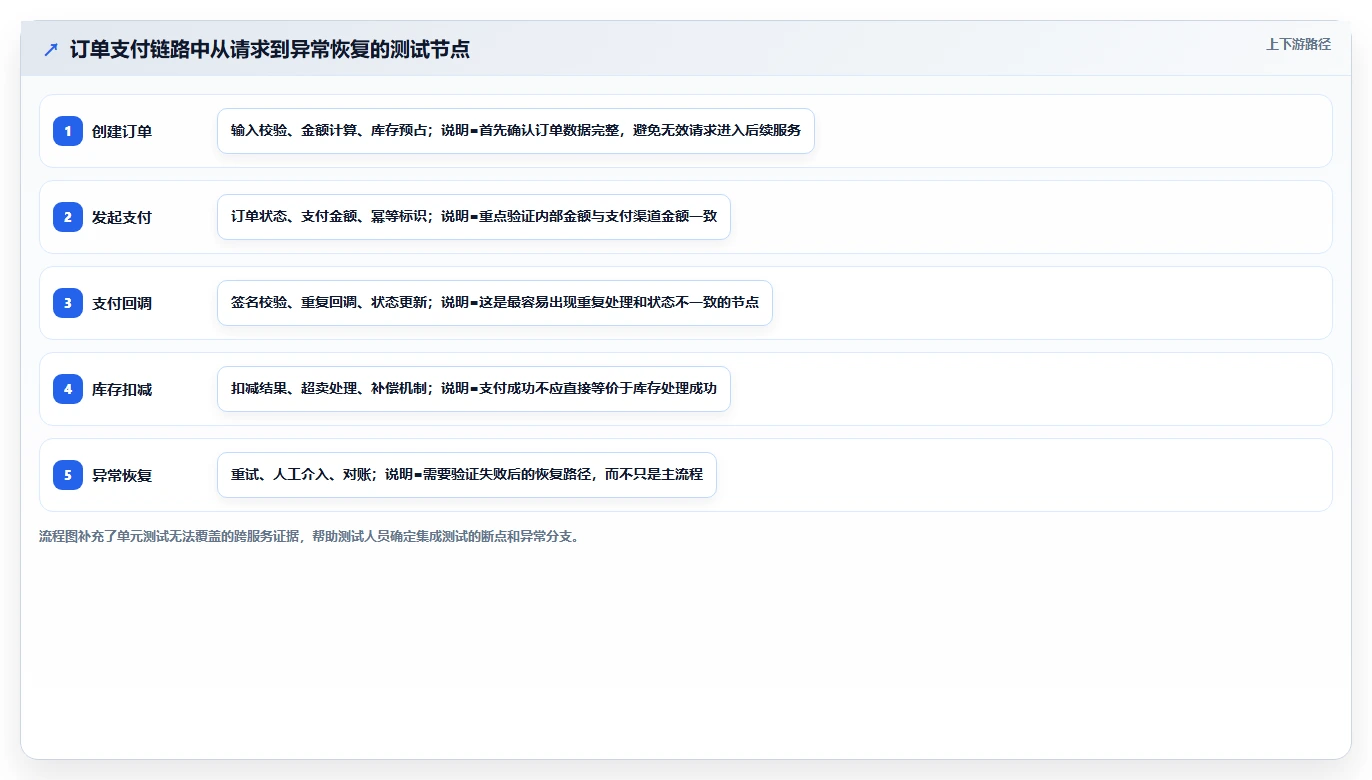1372x780 pixels.
Task: Click the step 3 number badge
Action: [68, 303]
